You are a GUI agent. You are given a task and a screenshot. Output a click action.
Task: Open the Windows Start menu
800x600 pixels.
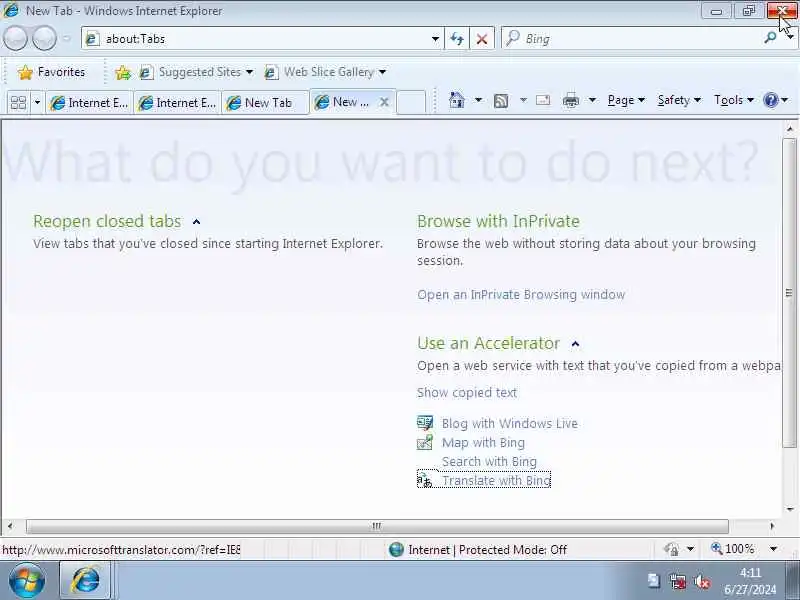click(x=27, y=581)
